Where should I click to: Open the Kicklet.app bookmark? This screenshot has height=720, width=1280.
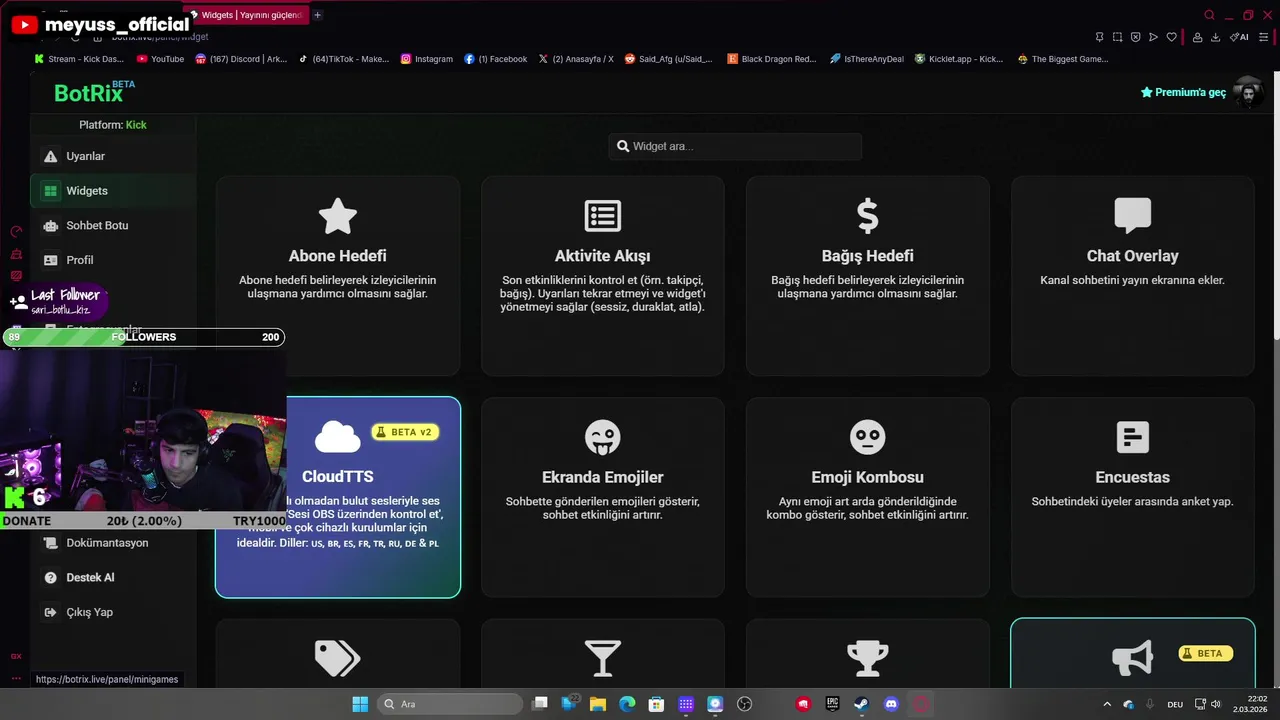pyautogui.click(x=959, y=59)
